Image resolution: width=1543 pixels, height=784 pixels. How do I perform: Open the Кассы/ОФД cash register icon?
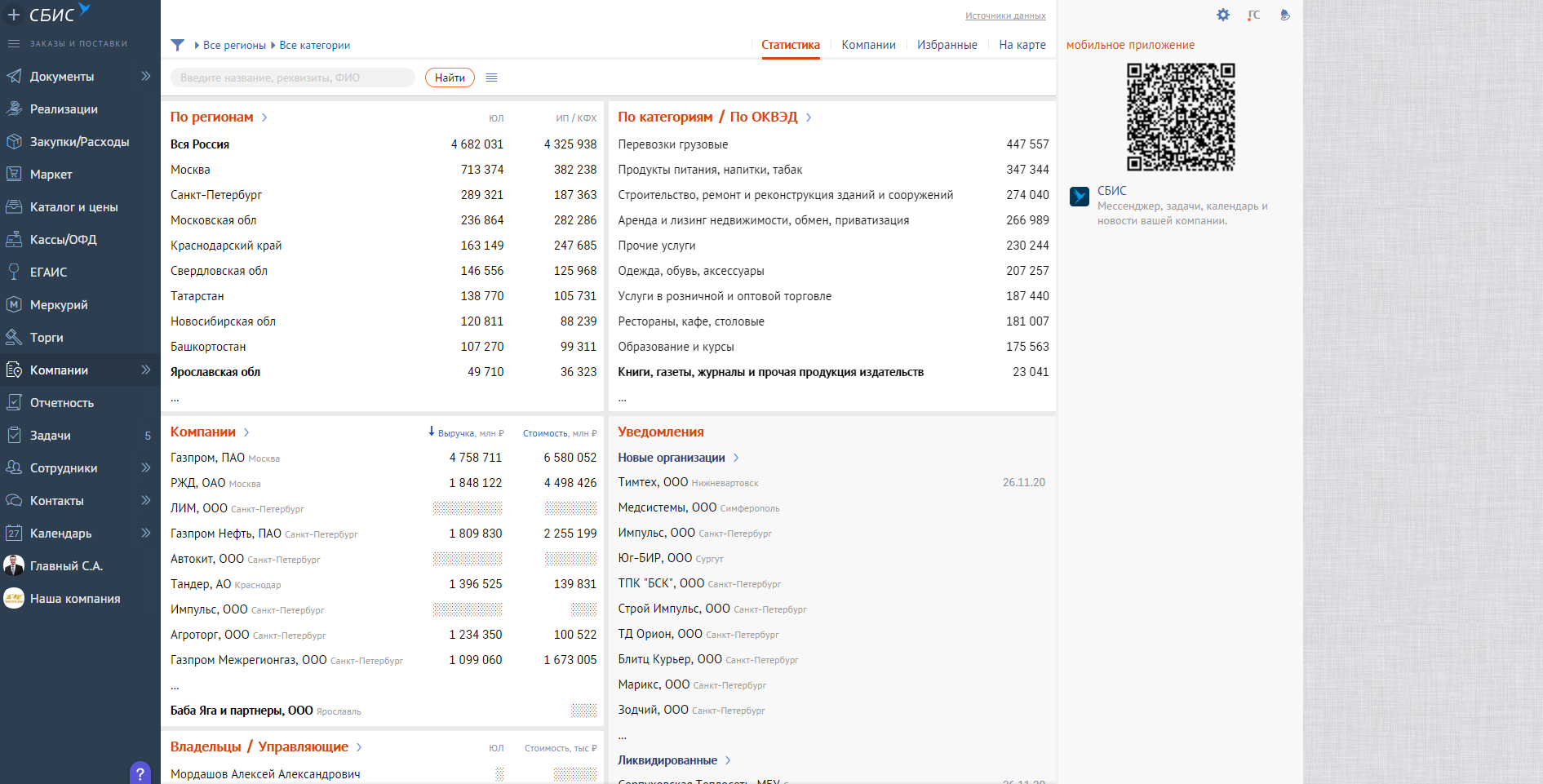pos(14,239)
